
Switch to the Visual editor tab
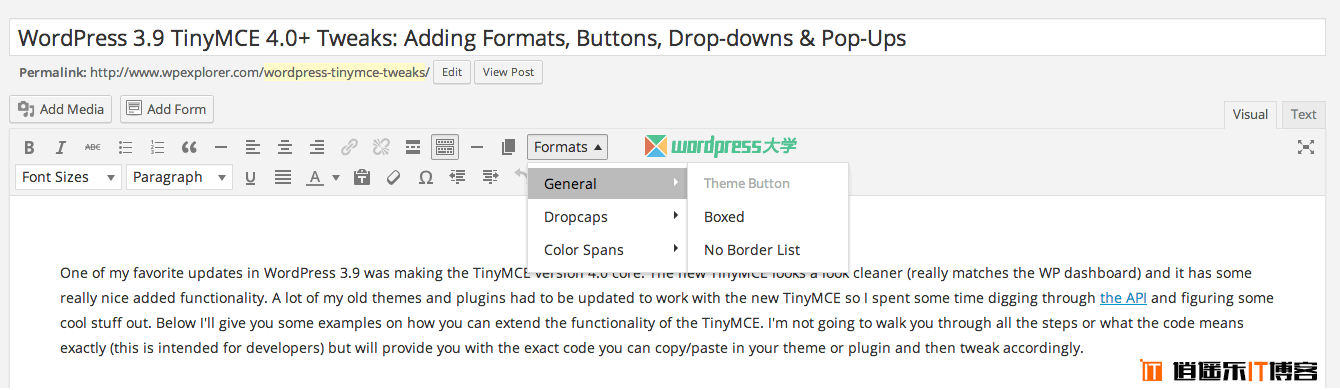coord(1250,115)
